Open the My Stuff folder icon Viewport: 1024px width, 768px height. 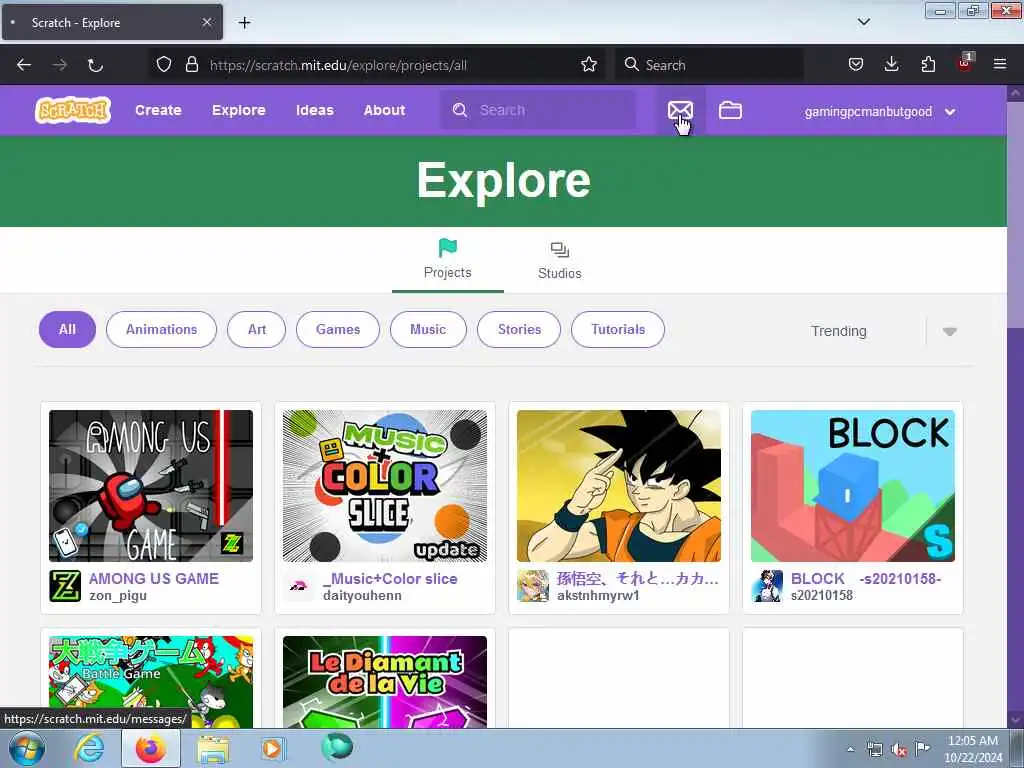point(730,110)
